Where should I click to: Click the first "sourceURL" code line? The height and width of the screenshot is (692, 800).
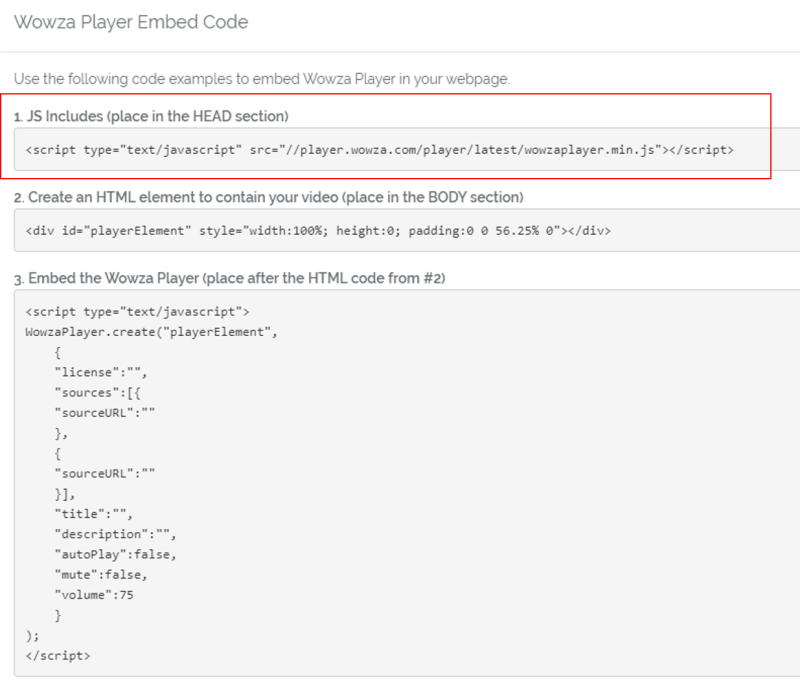coord(105,412)
